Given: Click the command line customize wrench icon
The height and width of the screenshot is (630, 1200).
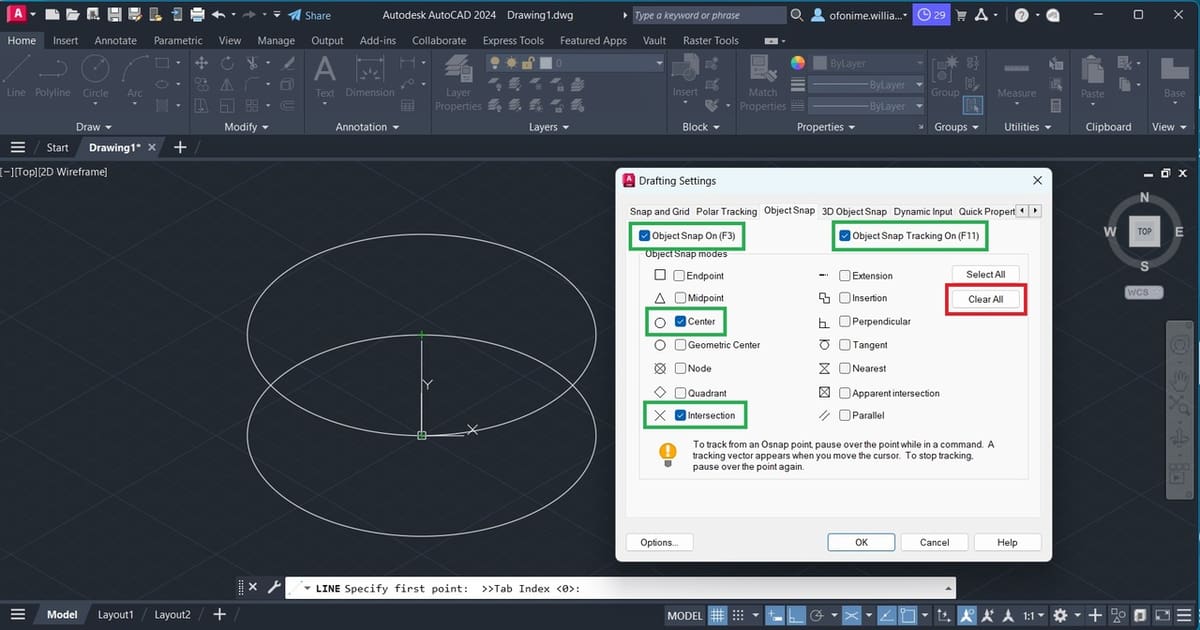Looking at the screenshot, I should tap(273, 587).
